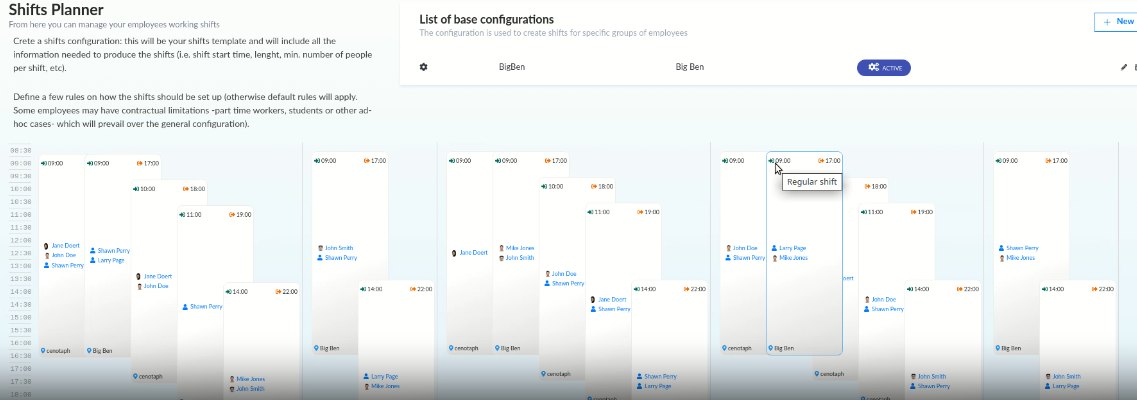
Task: Open Mike Jones above John Smith in 14:00–22:00 shift
Action: click(x=250, y=379)
